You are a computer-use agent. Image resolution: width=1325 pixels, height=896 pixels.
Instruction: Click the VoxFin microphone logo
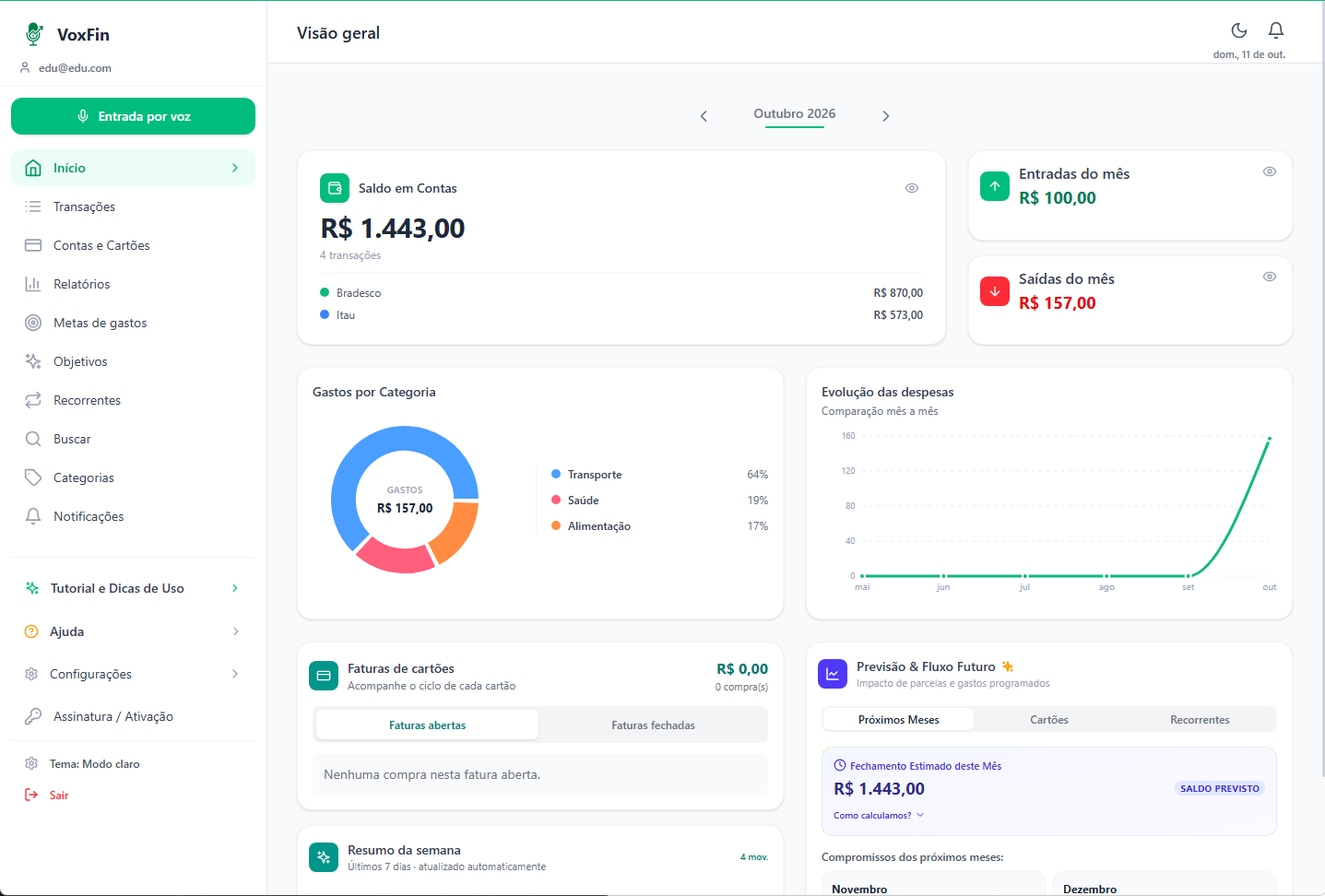[x=34, y=34]
